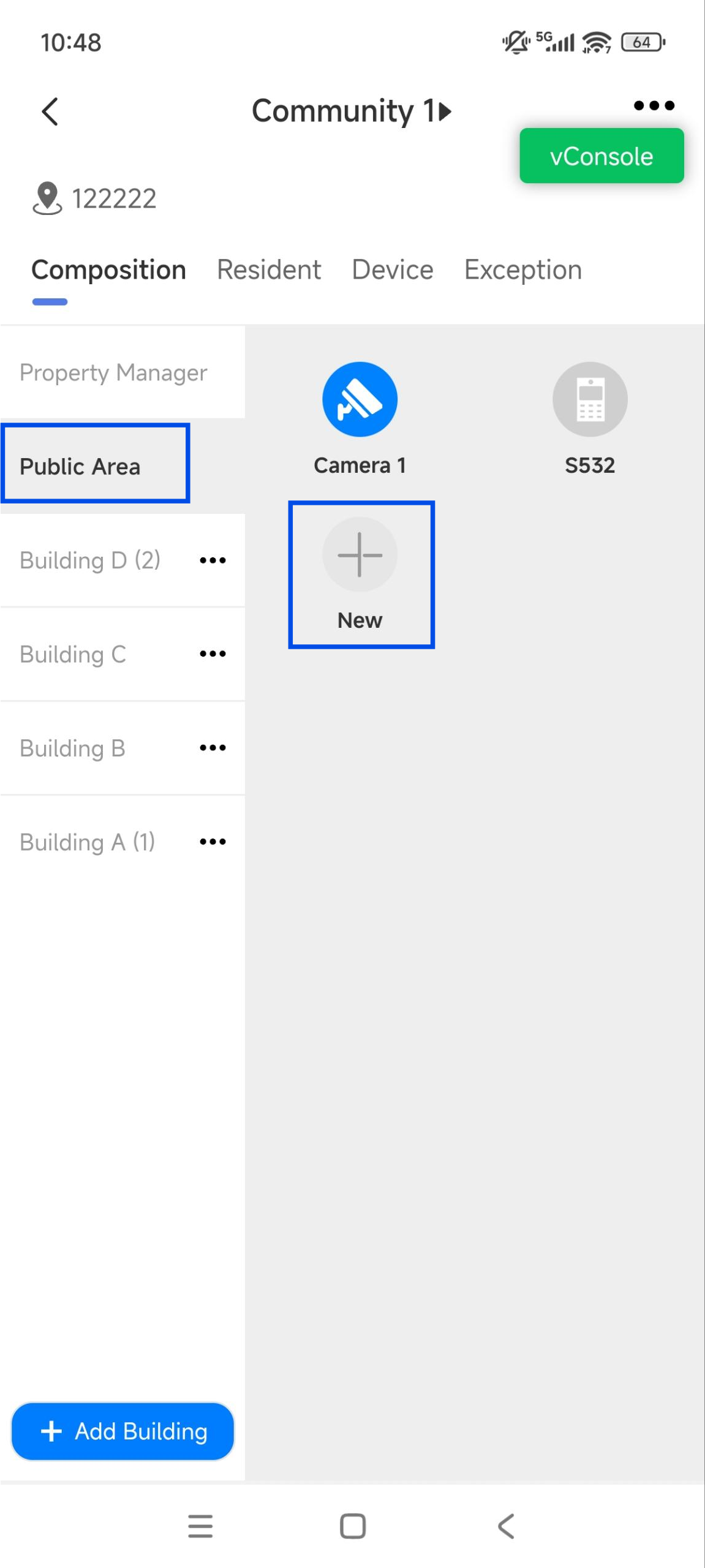
Task: Select Property Manager in the sidebar
Action: [x=123, y=372]
